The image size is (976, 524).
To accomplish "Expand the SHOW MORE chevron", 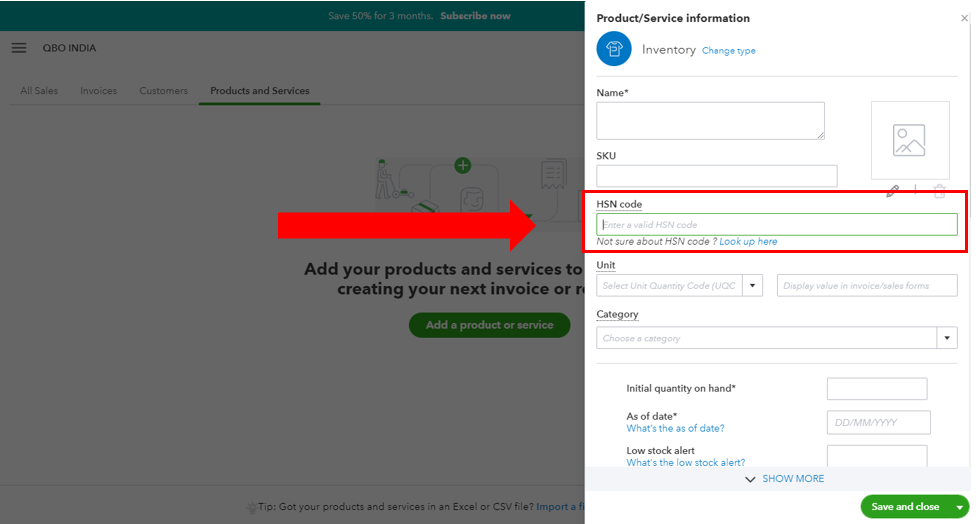I will (750, 479).
